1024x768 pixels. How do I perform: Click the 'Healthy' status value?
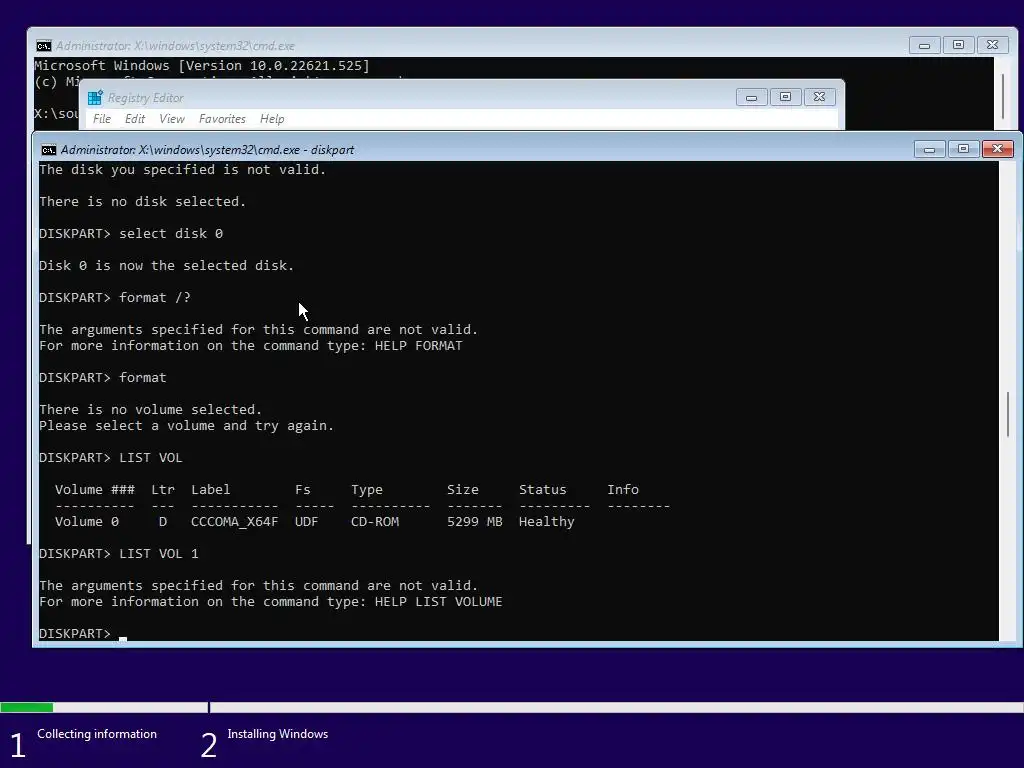[x=547, y=522]
